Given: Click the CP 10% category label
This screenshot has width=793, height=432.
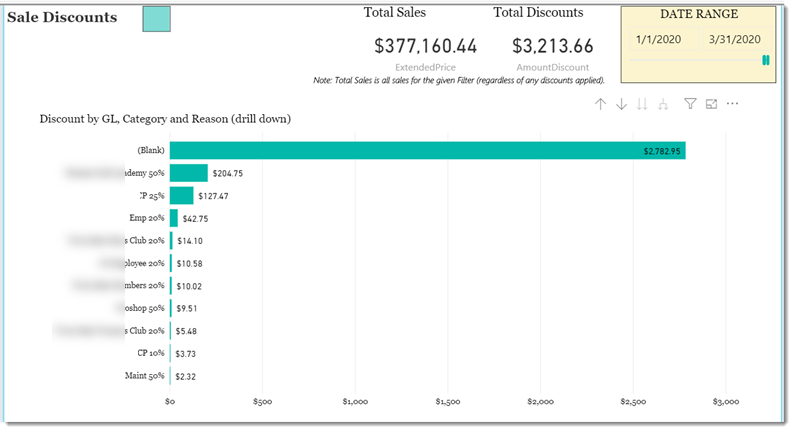Looking at the screenshot, I should coord(151,353).
